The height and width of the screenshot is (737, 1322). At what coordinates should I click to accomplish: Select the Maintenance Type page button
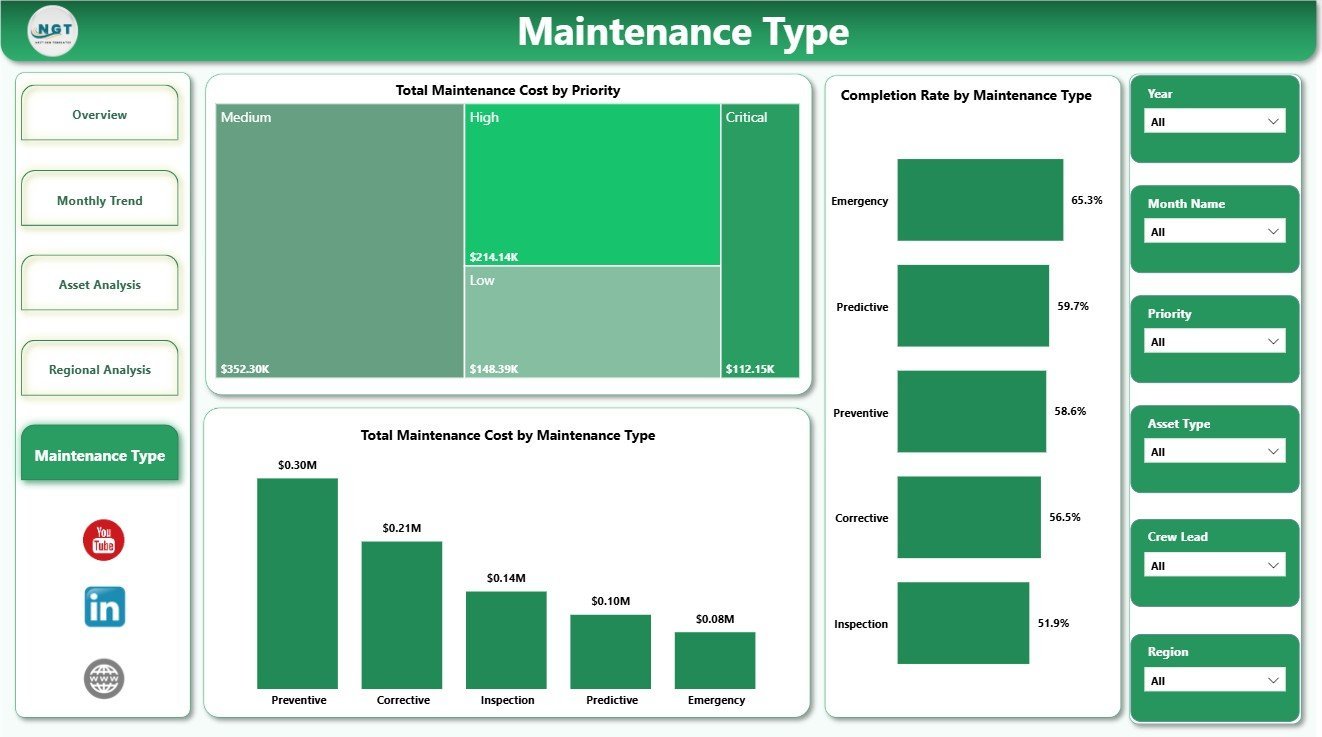click(100, 454)
